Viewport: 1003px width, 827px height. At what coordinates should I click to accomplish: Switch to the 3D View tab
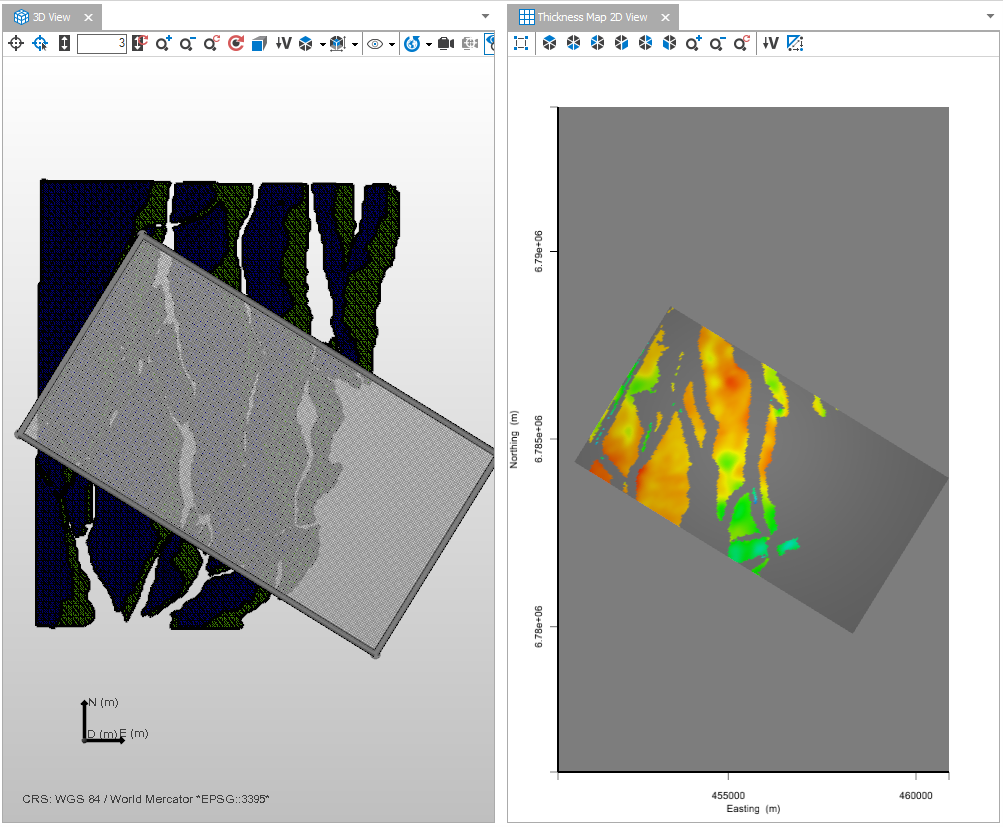coord(51,17)
